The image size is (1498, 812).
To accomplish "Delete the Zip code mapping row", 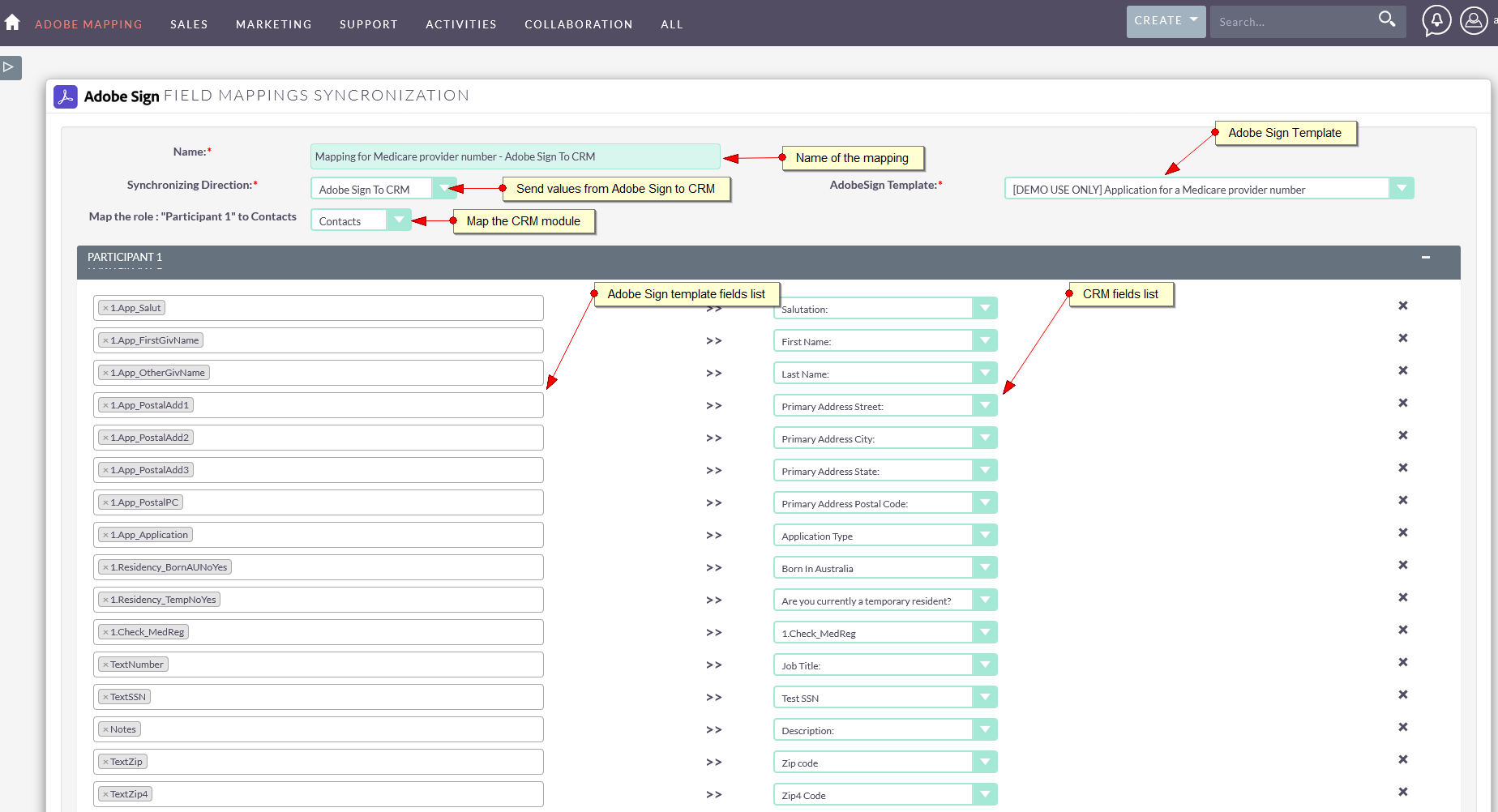I will click(x=1403, y=759).
